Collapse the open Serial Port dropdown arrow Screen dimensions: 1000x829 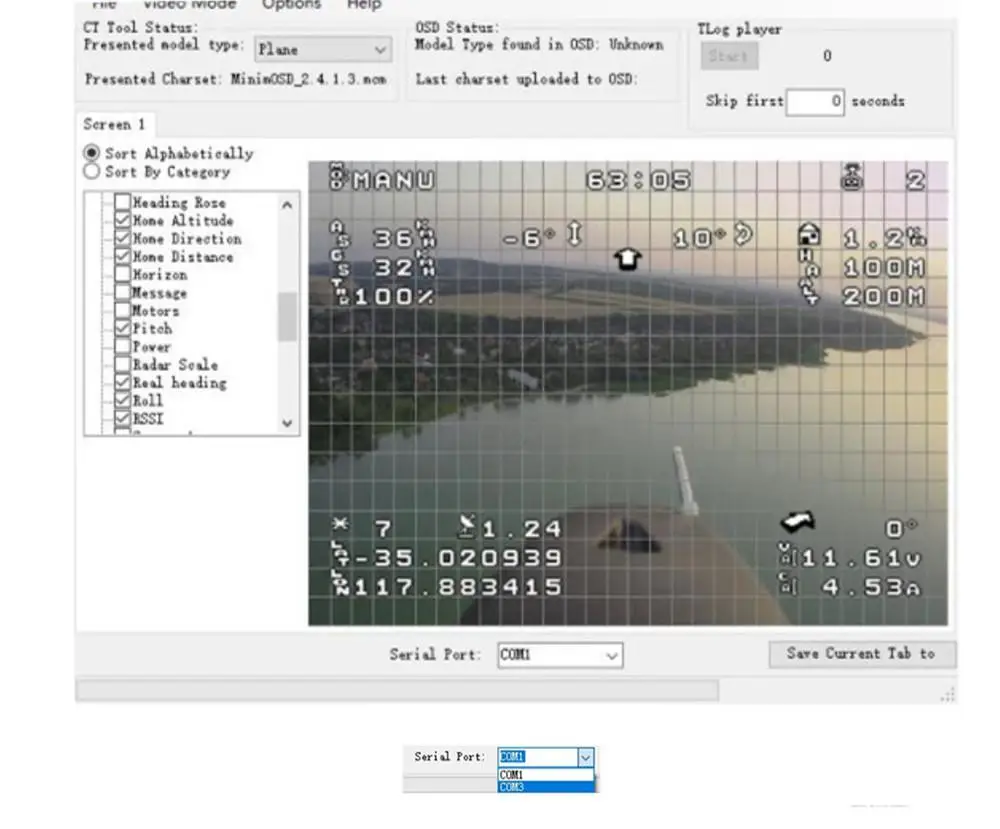click(585, 758)
